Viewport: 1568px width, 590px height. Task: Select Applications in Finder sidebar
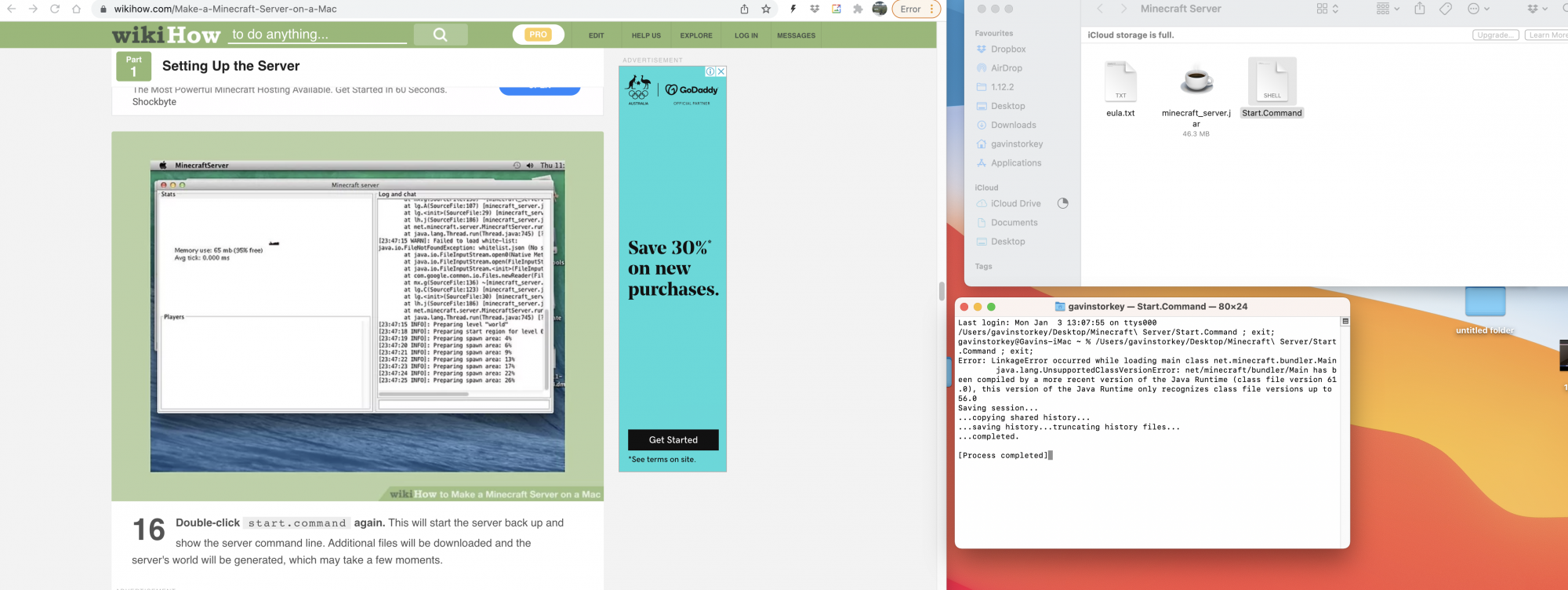point(1016,163)
